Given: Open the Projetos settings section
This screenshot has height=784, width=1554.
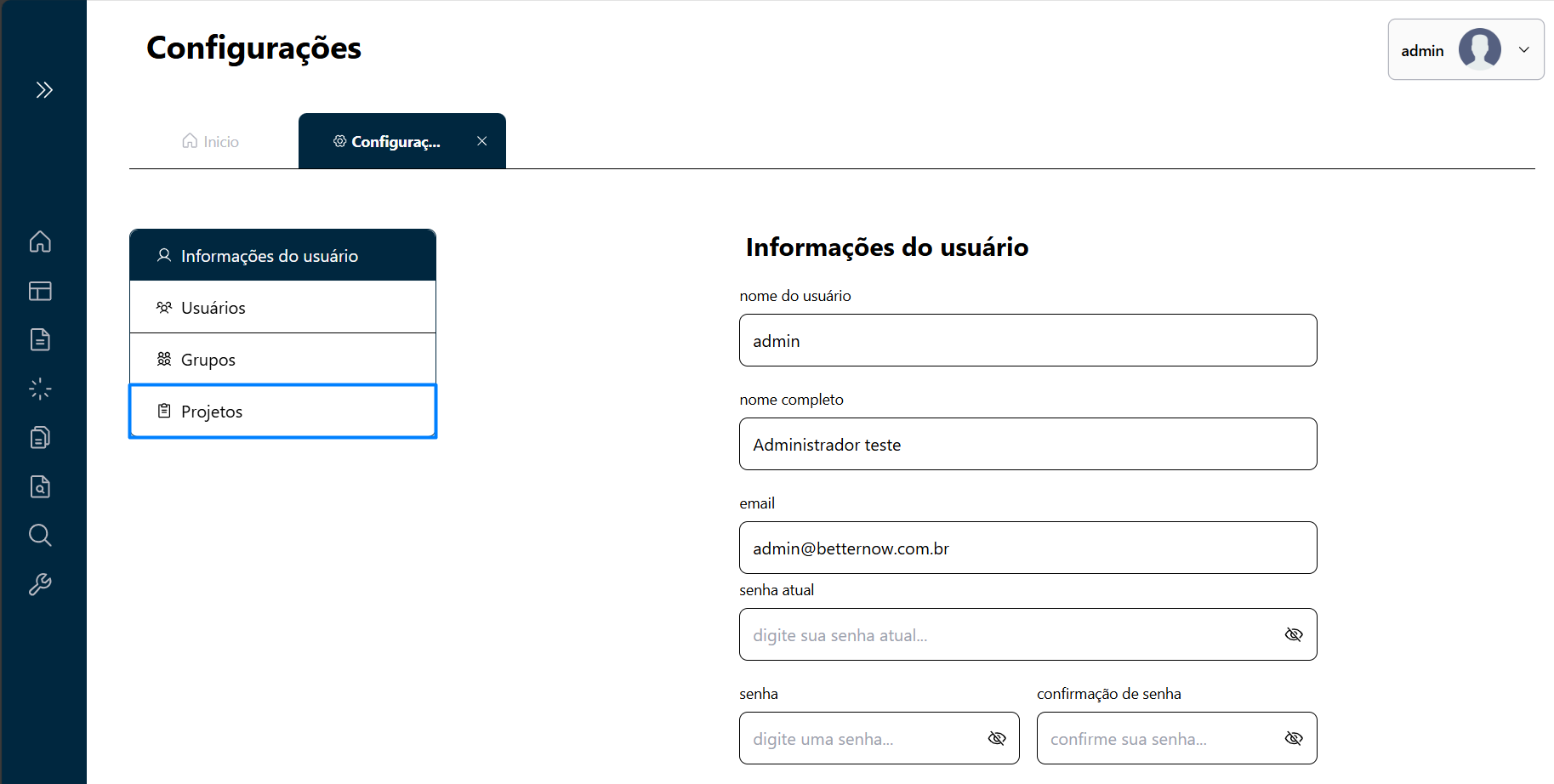Looking at the screenshot, I should coord(282,412).
